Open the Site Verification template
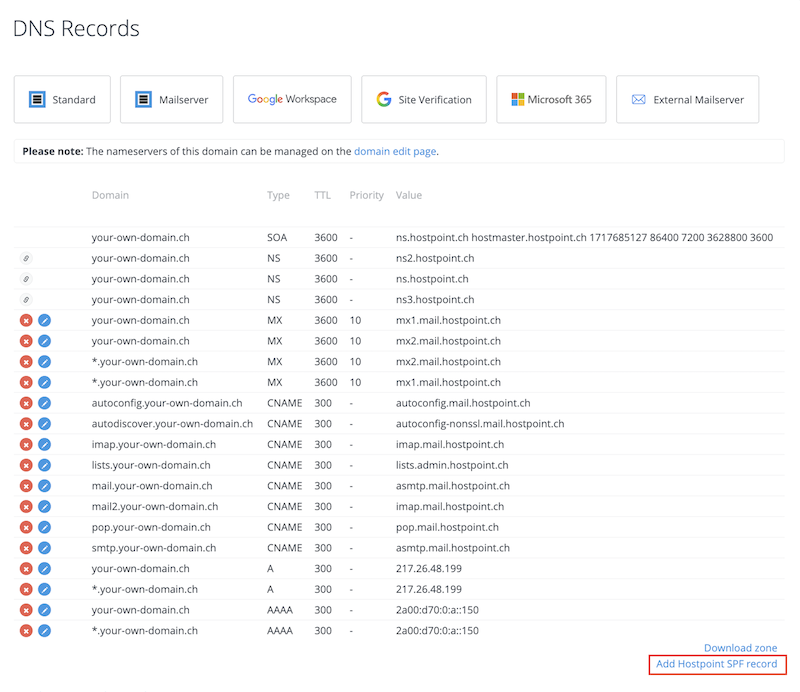 click(424, 100)
